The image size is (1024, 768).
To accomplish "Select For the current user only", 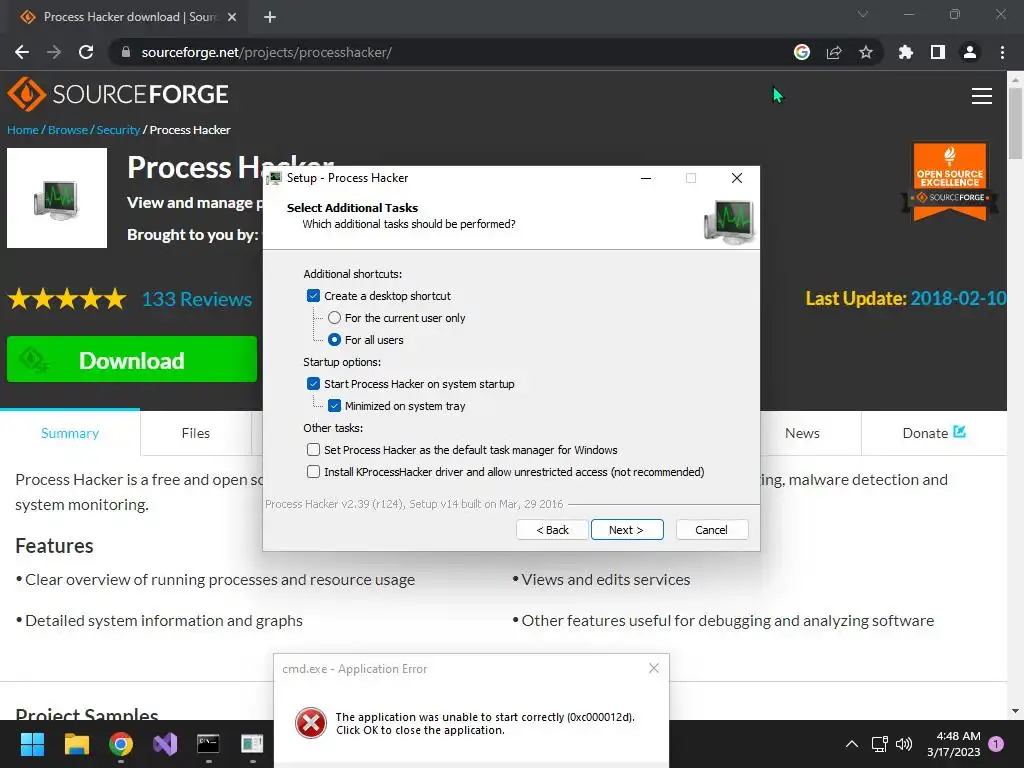I will pyautogui.click(x=334, y=318).
